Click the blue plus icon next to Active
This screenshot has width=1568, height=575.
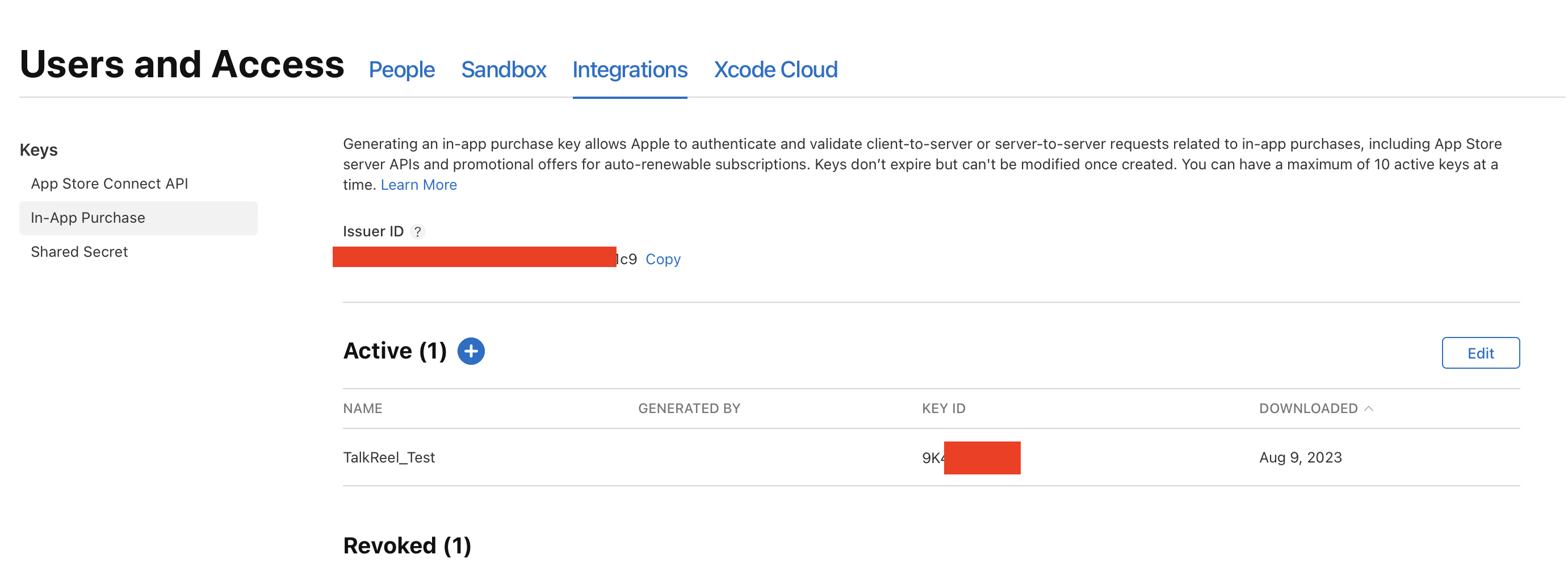pyautogui.click(x=471, y=352)
